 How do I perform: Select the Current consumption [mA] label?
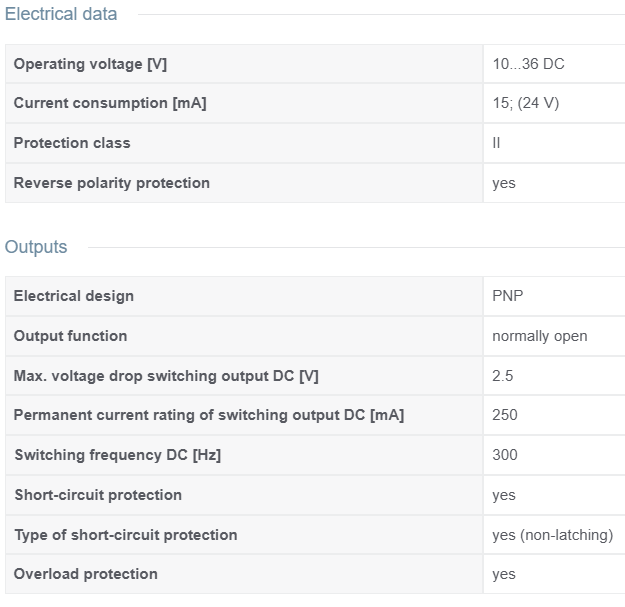pyautogui.click(x=110, y=103)
